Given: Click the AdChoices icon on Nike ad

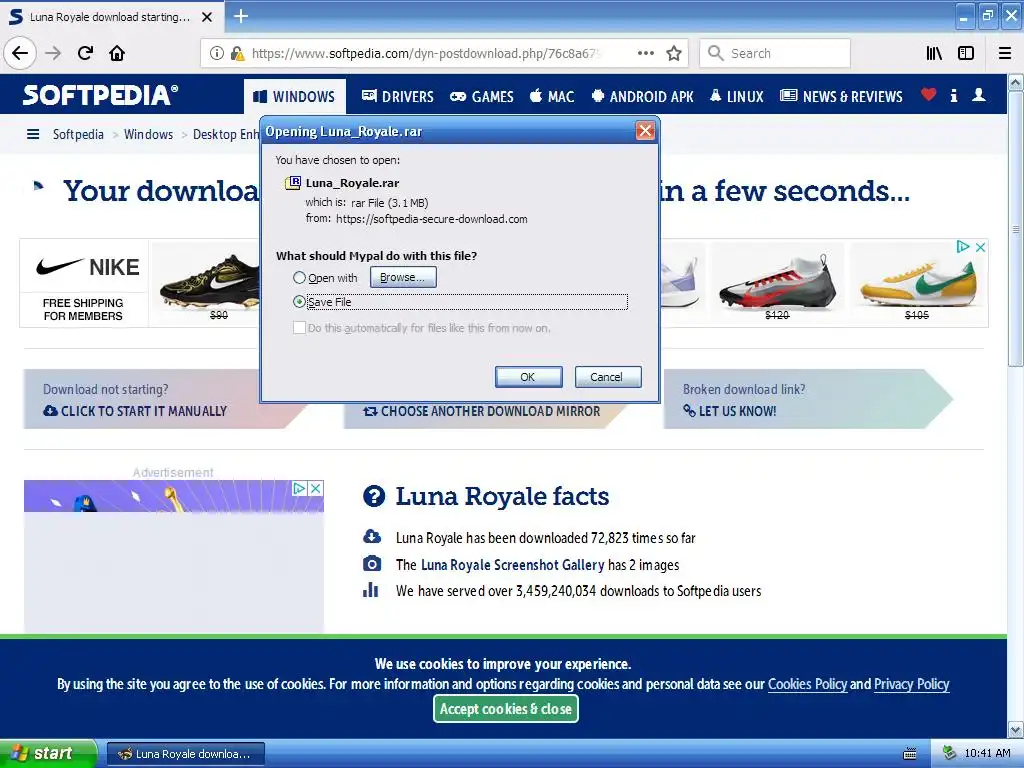Looking at the screenshot, I should pyautogui.click(x=963, y=247).
